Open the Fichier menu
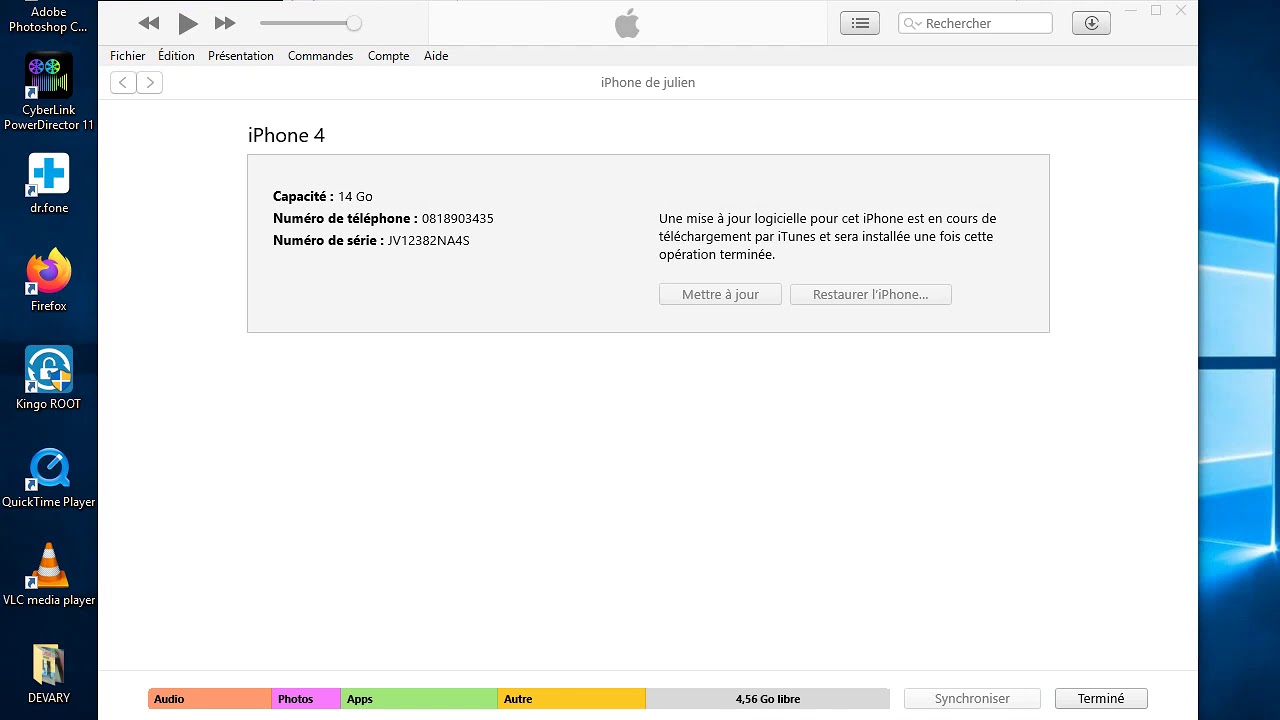The image size is (1280, 720). point(127,56)
